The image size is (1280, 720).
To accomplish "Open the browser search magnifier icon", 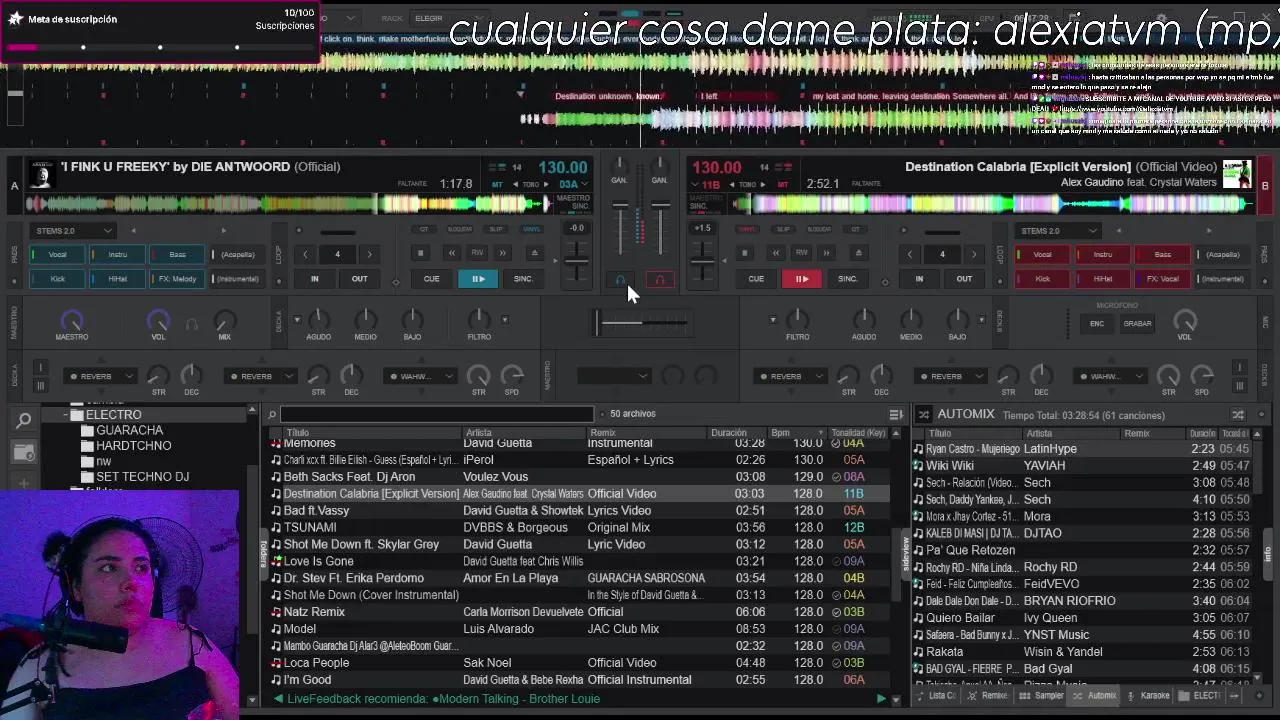I will pos(24,421).
